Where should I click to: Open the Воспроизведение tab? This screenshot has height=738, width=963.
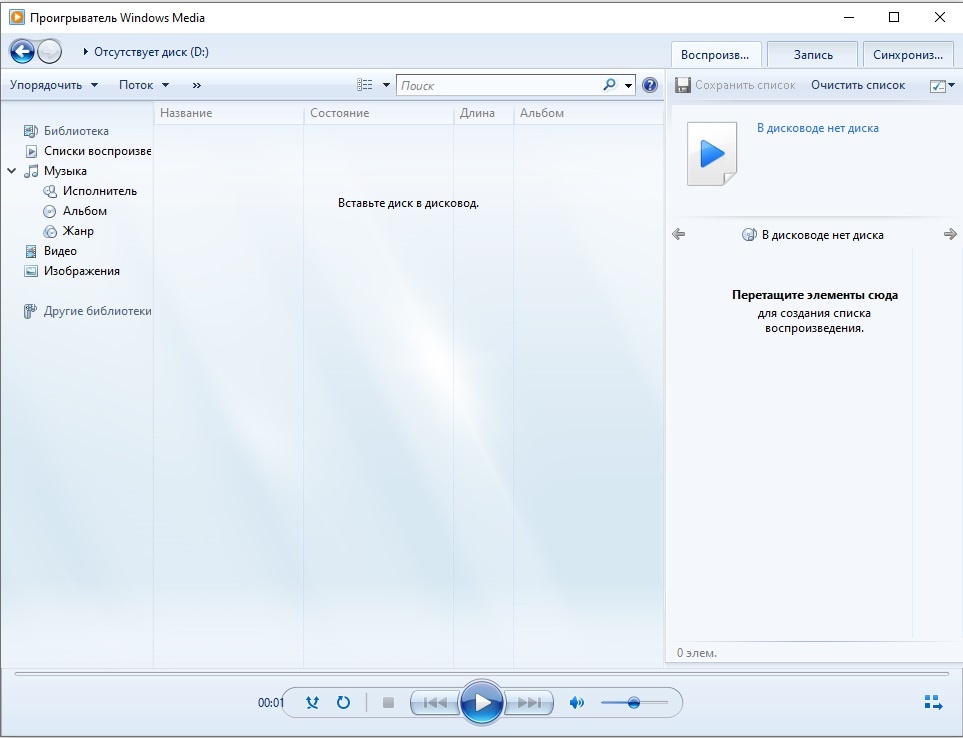point(715,55)
